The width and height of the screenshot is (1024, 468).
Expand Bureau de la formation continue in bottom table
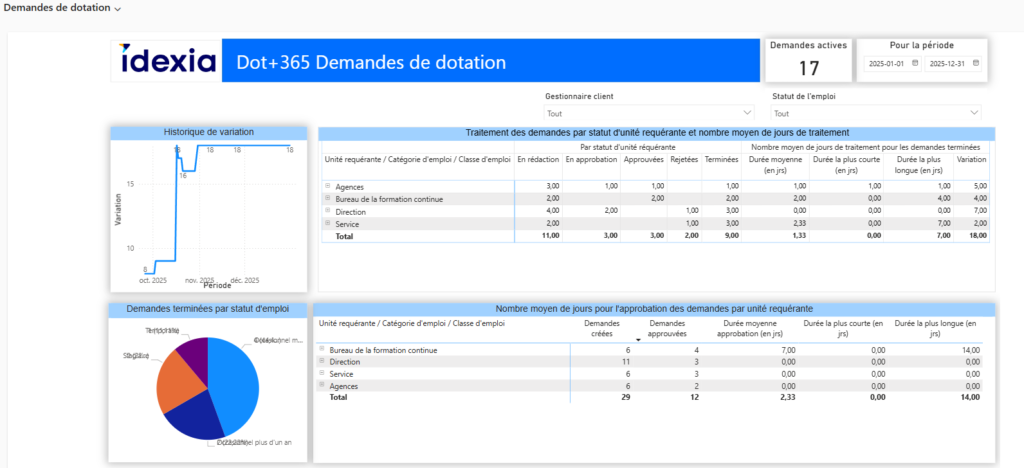pyautogui.click(x=321, y=350)
